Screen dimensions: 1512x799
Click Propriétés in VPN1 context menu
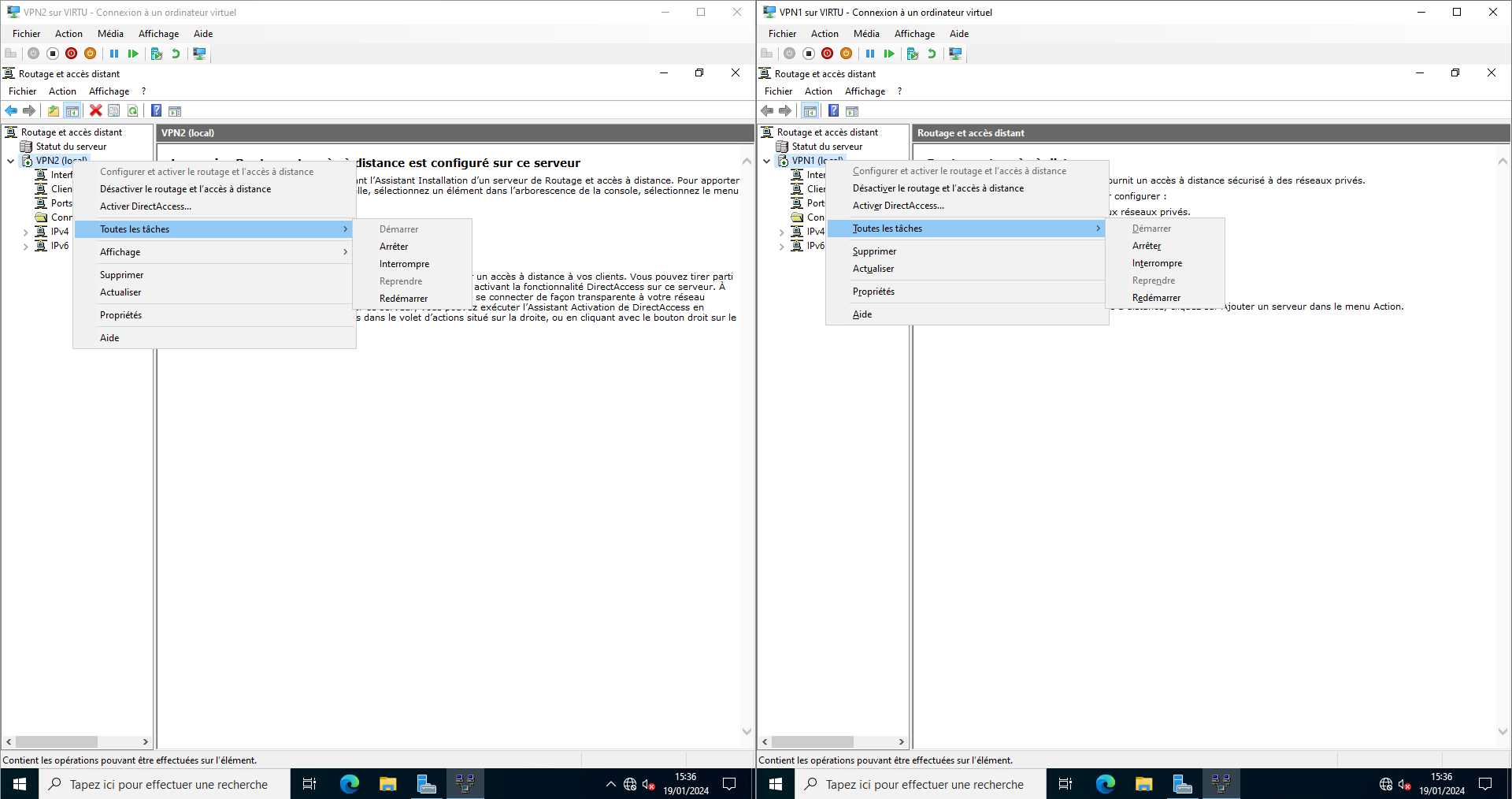pos(873,292)
